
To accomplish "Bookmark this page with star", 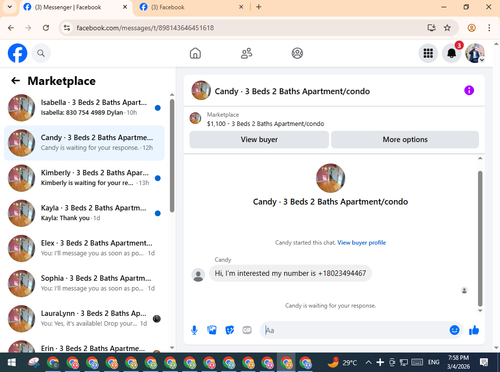I will point(447,28).
